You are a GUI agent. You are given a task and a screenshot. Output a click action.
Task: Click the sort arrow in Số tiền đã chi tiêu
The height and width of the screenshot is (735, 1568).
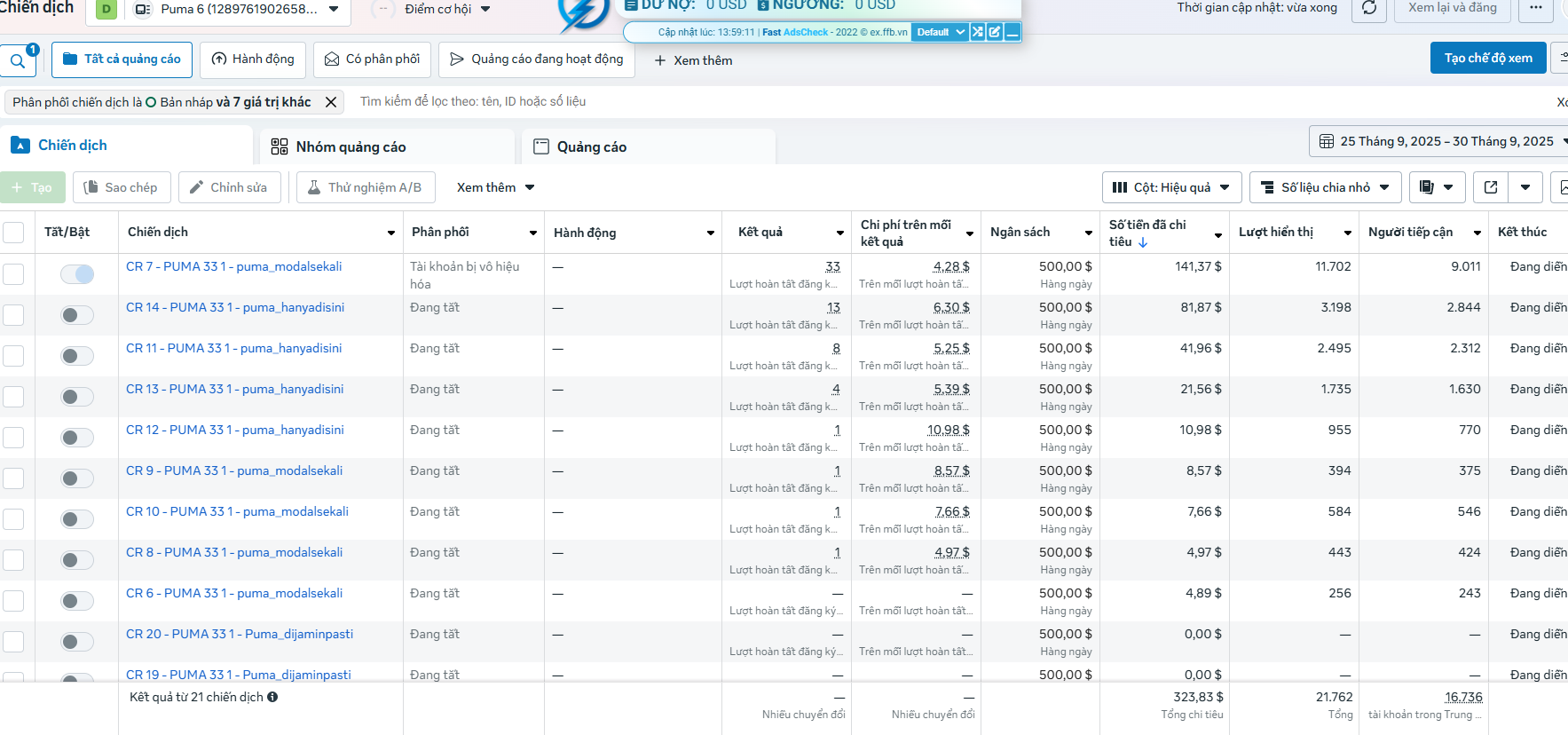point(1143,242)
